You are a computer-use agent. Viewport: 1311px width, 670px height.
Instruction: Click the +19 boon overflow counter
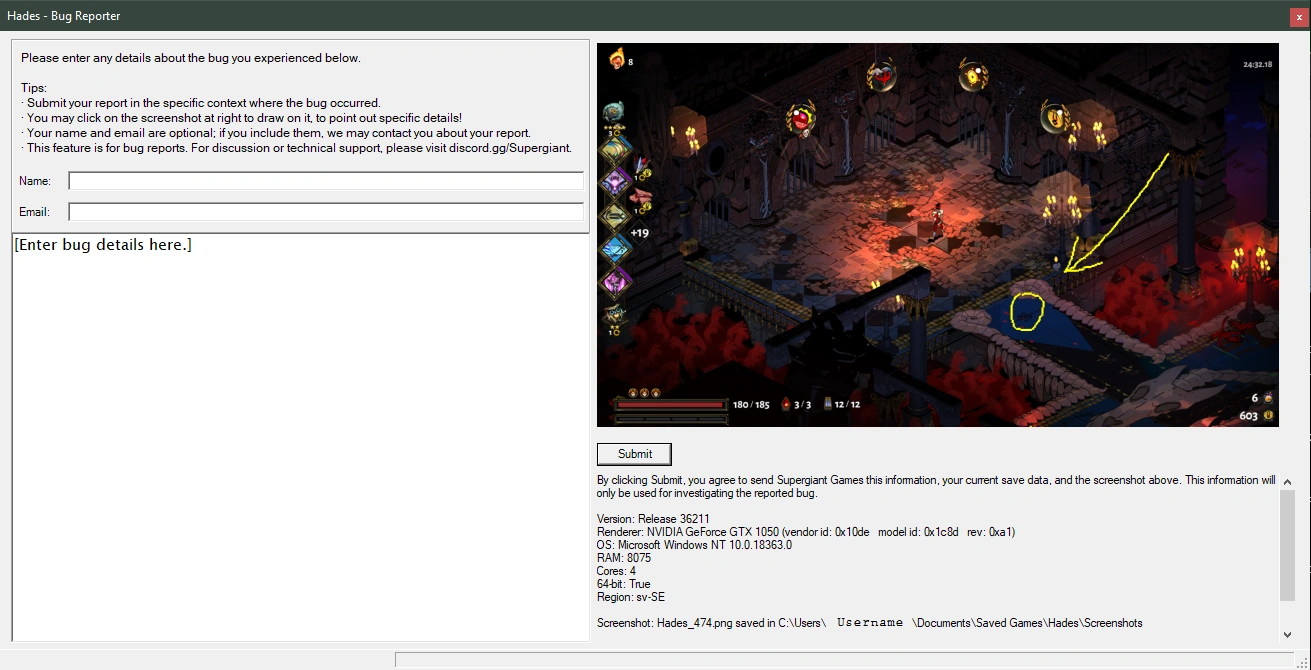pyautogui.click(x=639, y=233)
